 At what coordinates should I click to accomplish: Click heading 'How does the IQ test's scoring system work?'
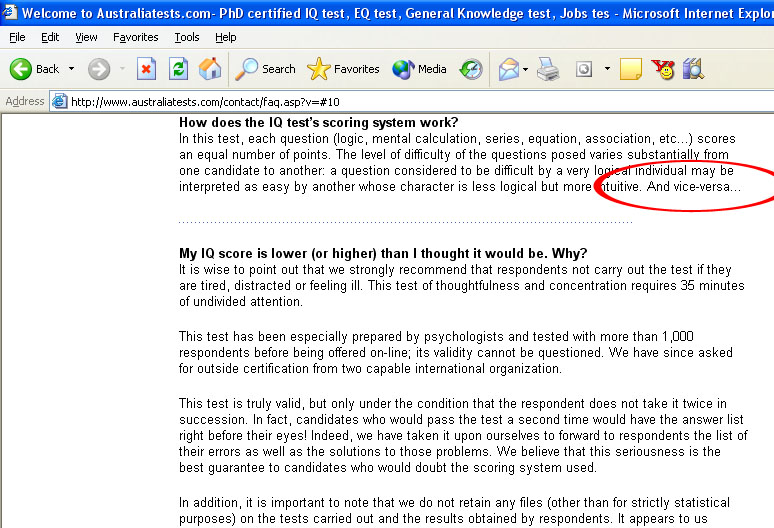(318, 122)
